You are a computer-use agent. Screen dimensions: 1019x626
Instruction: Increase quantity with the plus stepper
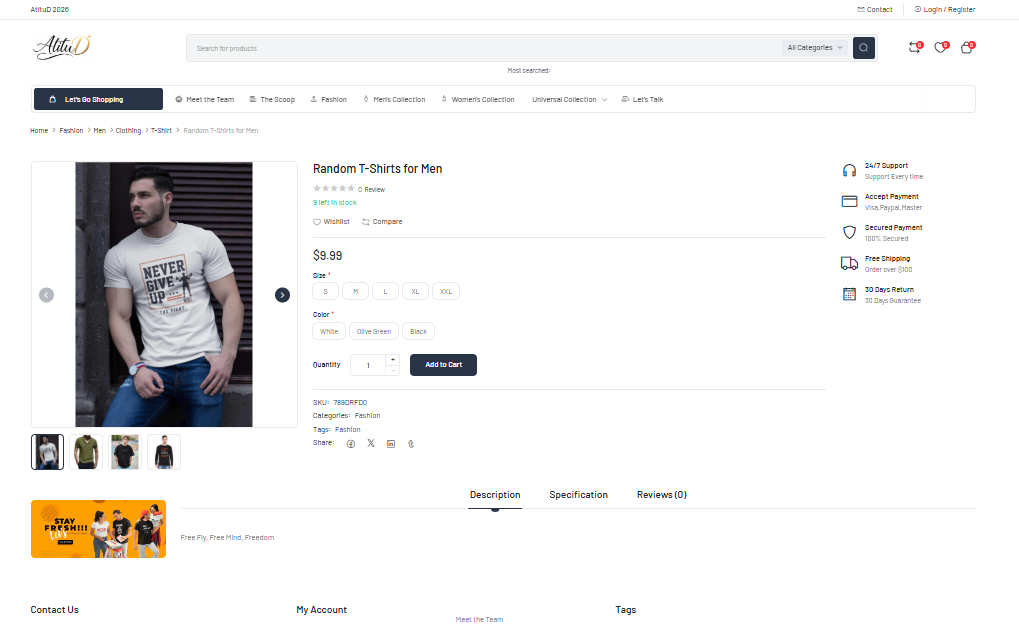tap(393, 359)
